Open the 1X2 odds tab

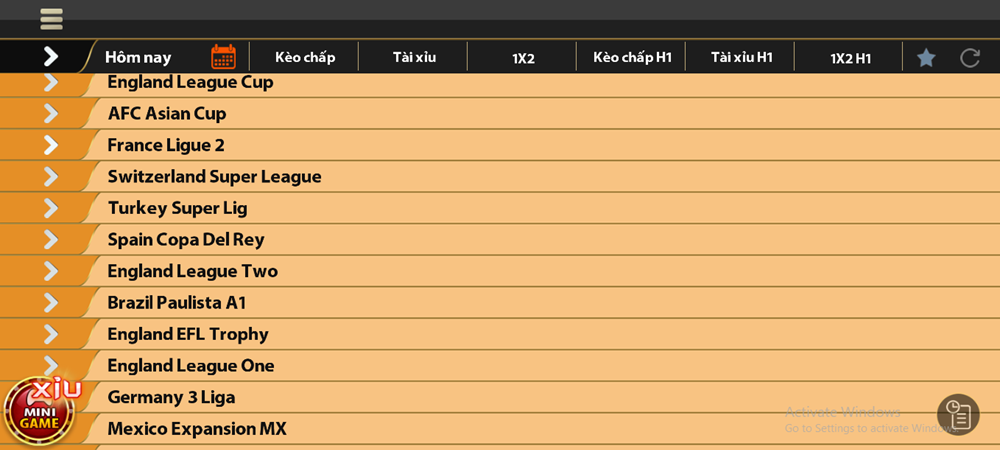(523, 58)
